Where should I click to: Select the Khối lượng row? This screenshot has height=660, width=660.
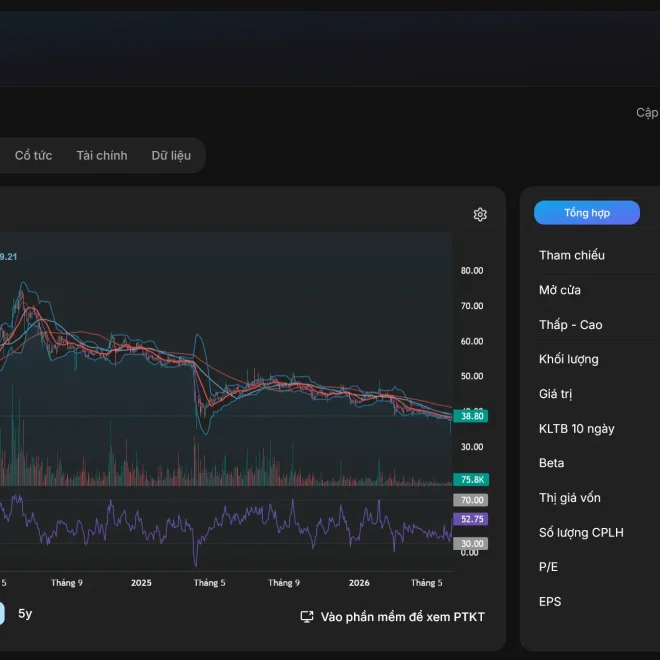pos(599,359)
